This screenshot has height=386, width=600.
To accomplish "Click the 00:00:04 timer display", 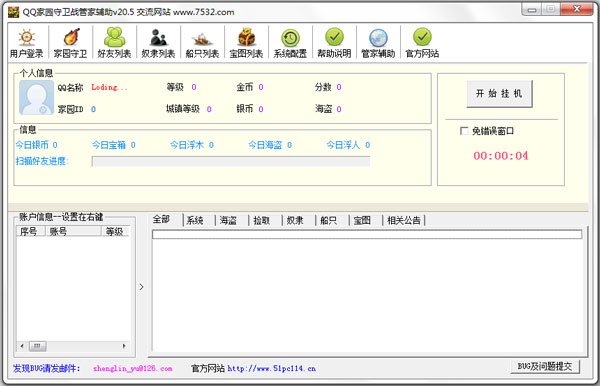I will 501,156.
